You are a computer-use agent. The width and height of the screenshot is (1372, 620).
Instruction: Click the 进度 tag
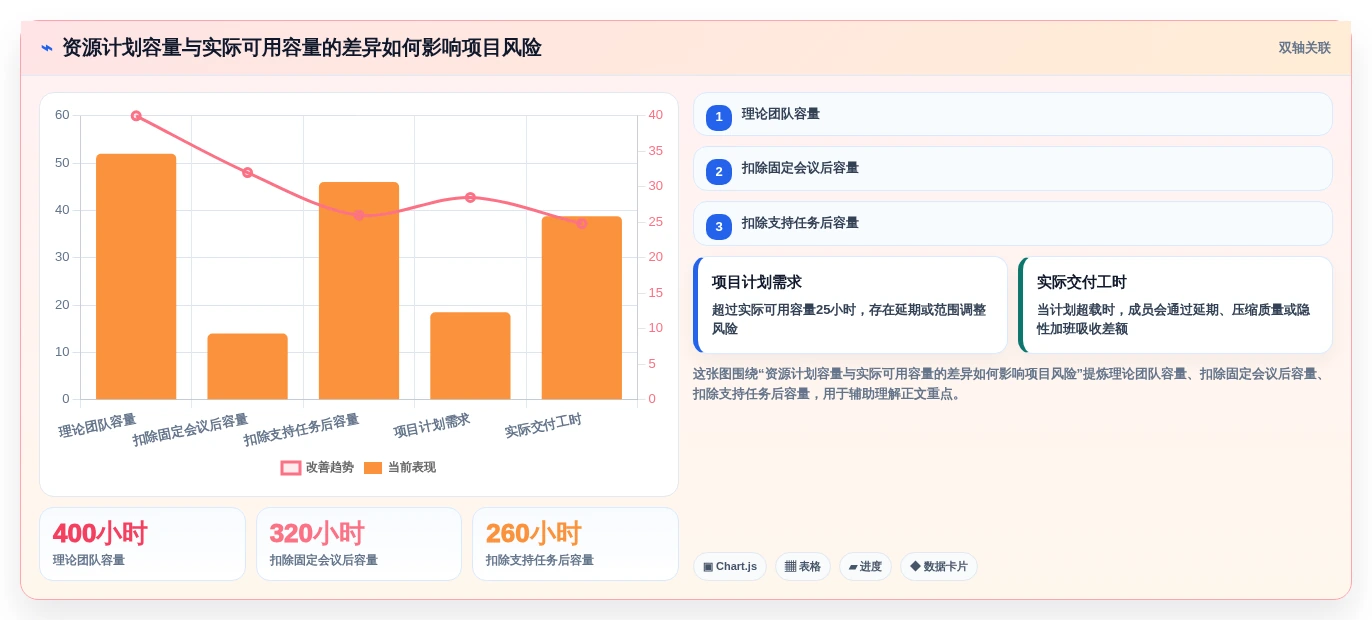coord(865,567)
